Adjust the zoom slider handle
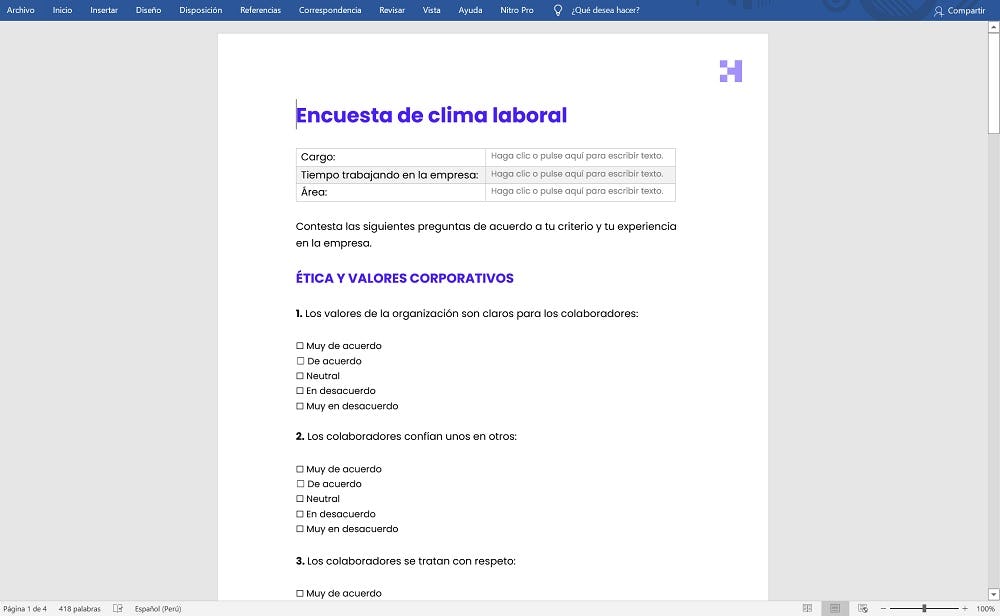 [924, 608]
